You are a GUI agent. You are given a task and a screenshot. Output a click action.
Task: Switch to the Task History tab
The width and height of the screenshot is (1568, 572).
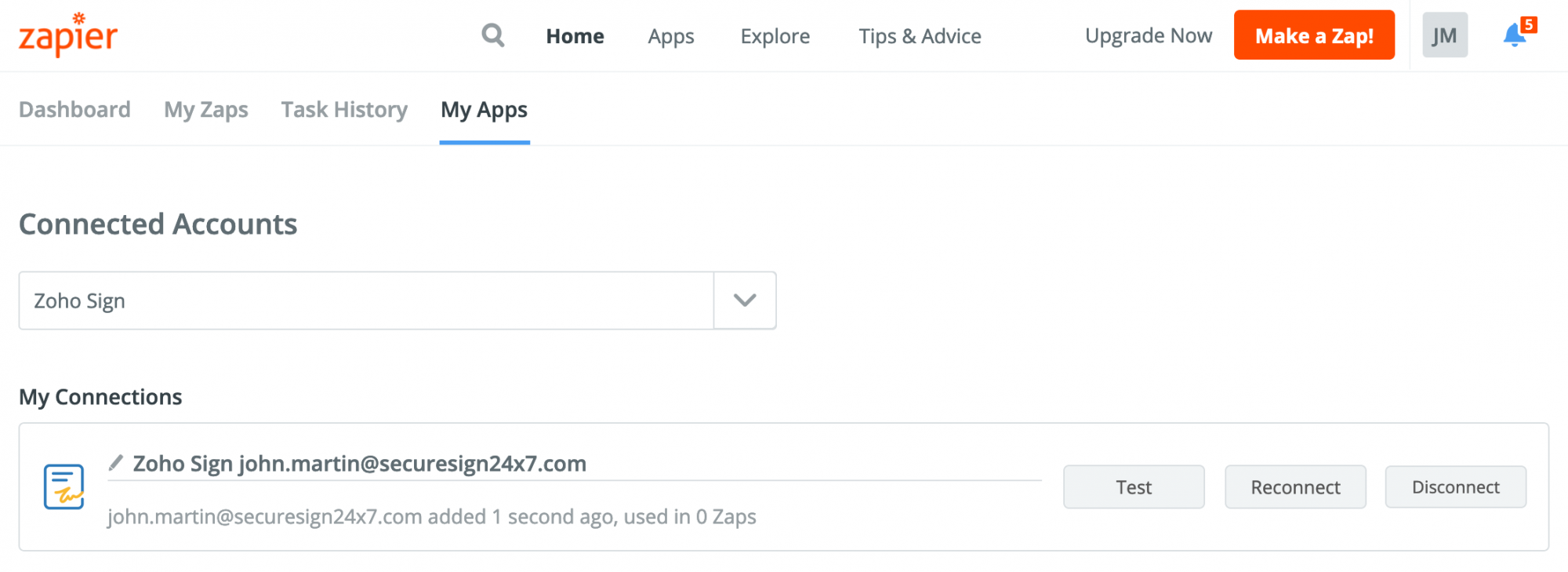click(344, 109)
